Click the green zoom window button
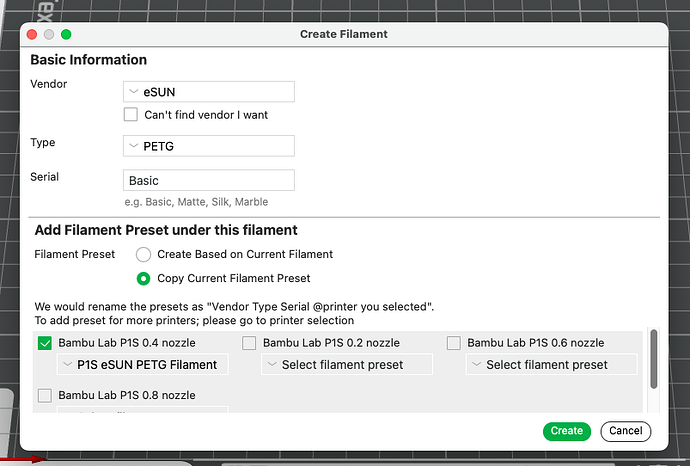 click(66, 34)
